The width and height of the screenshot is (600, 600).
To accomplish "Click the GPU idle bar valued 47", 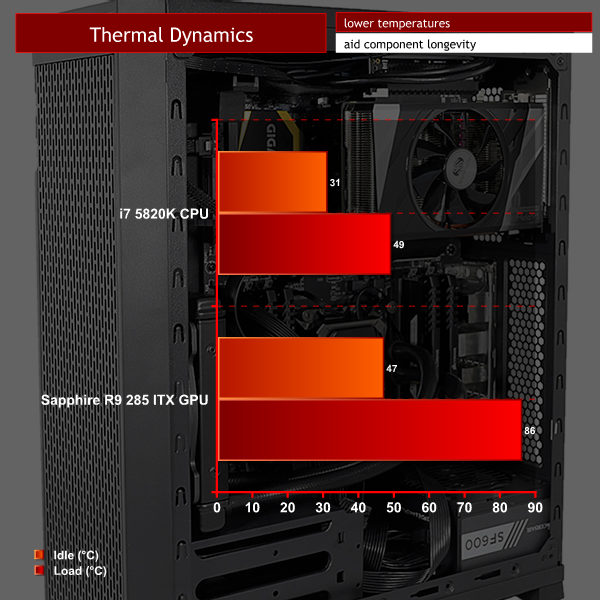I will coord(301,368).
